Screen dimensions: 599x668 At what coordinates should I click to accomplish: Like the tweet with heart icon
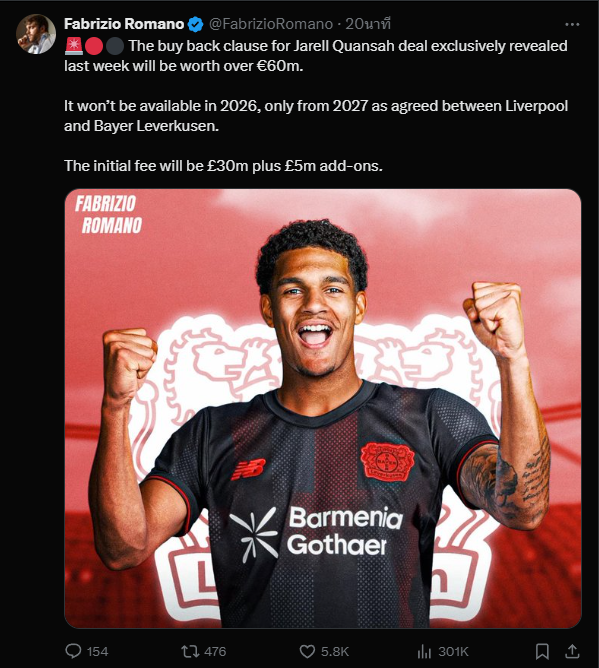click(307, 651)
